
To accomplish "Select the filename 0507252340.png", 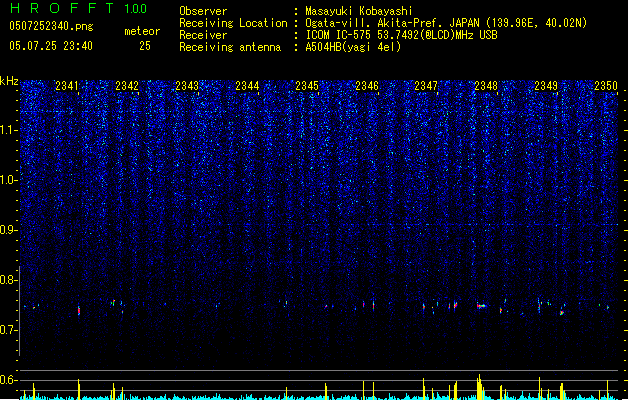I will (51, 26).
